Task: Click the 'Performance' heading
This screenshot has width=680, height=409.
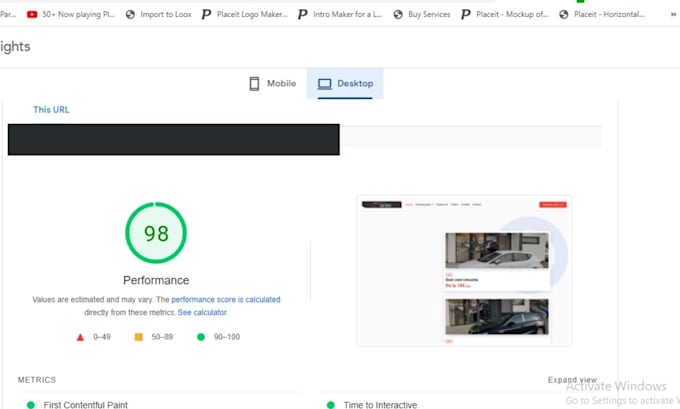Action: [x=156, y=280]
